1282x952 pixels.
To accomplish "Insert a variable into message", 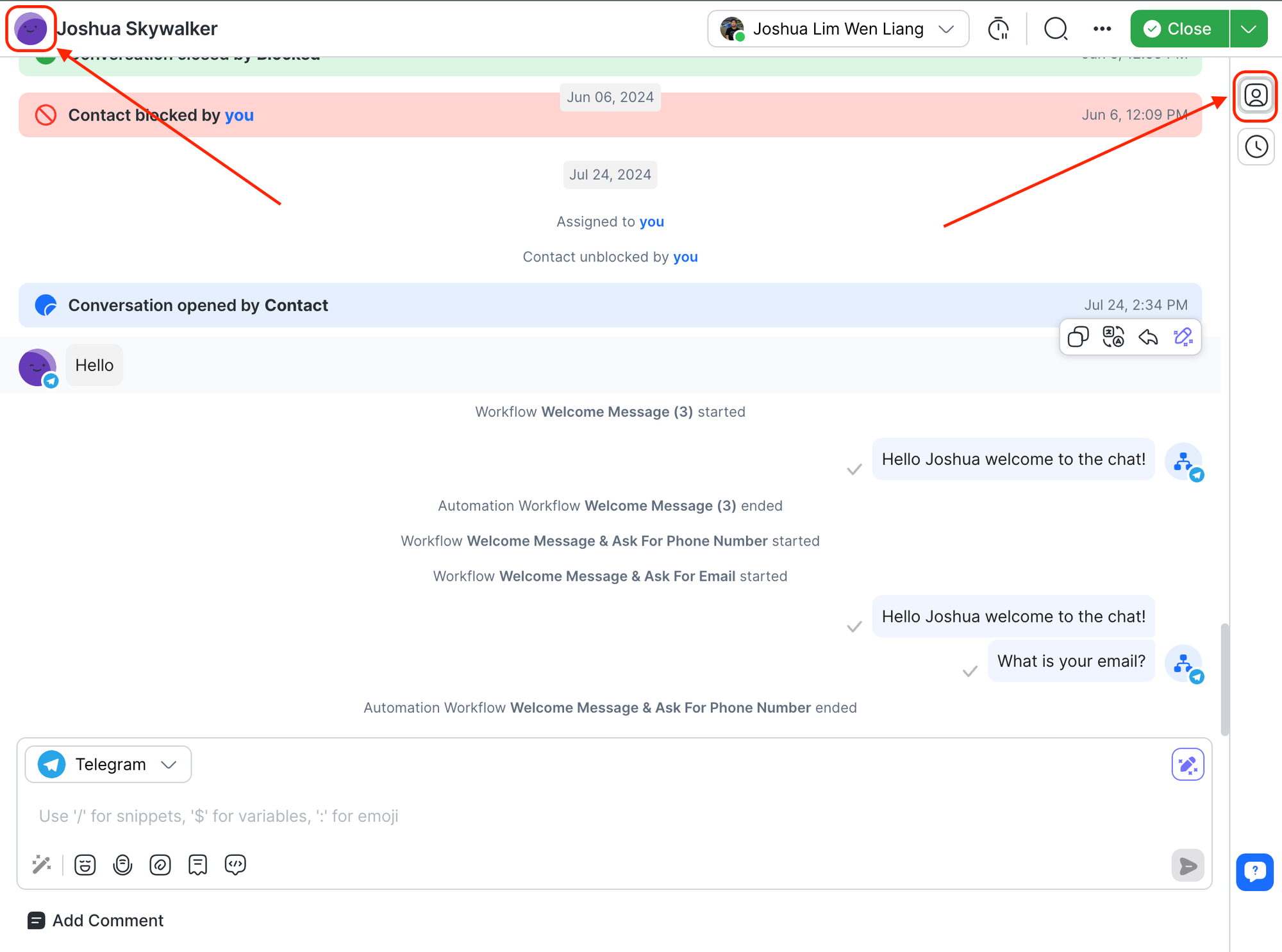I will (x=235, y=865).
